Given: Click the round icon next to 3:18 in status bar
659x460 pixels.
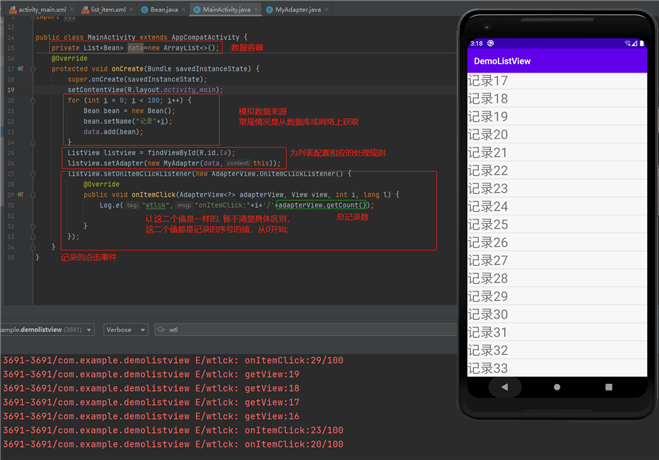Looking at the screenshot, I should pos(490,43).
